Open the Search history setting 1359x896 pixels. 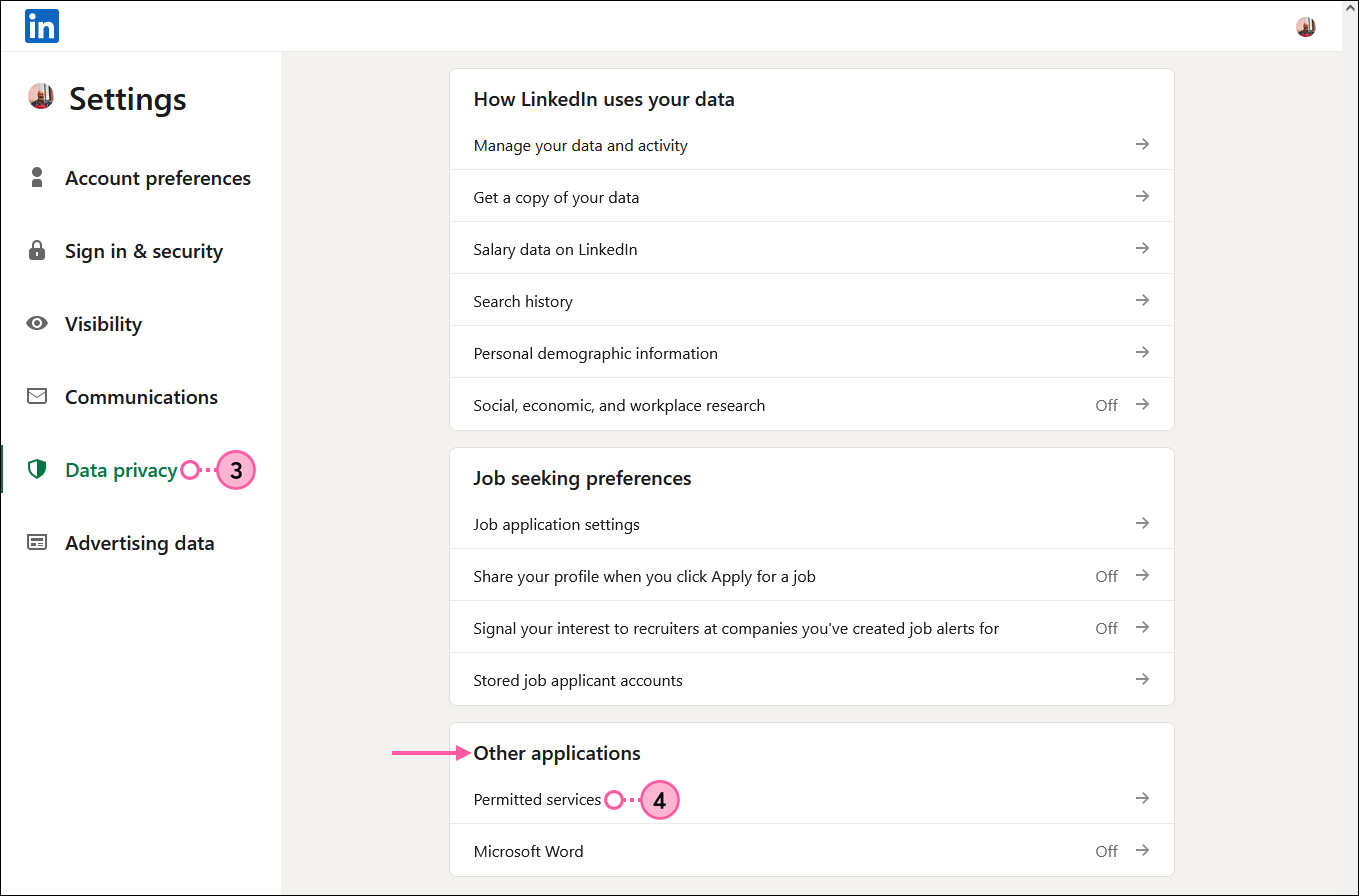click(812, 301)
